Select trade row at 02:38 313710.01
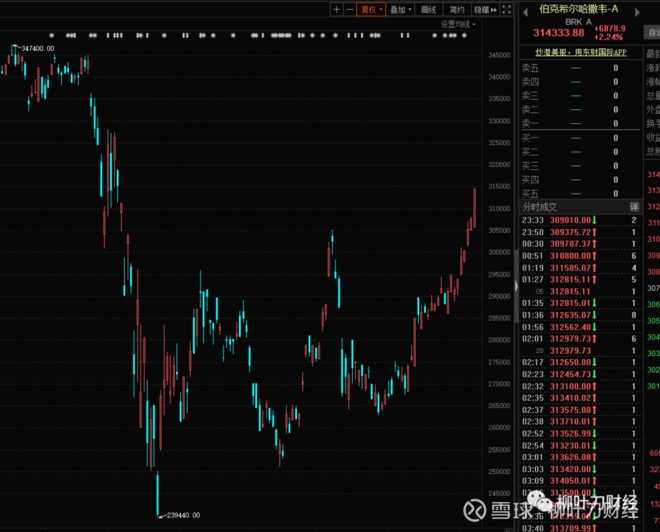The image size is (660, 532). pos(580,422)
